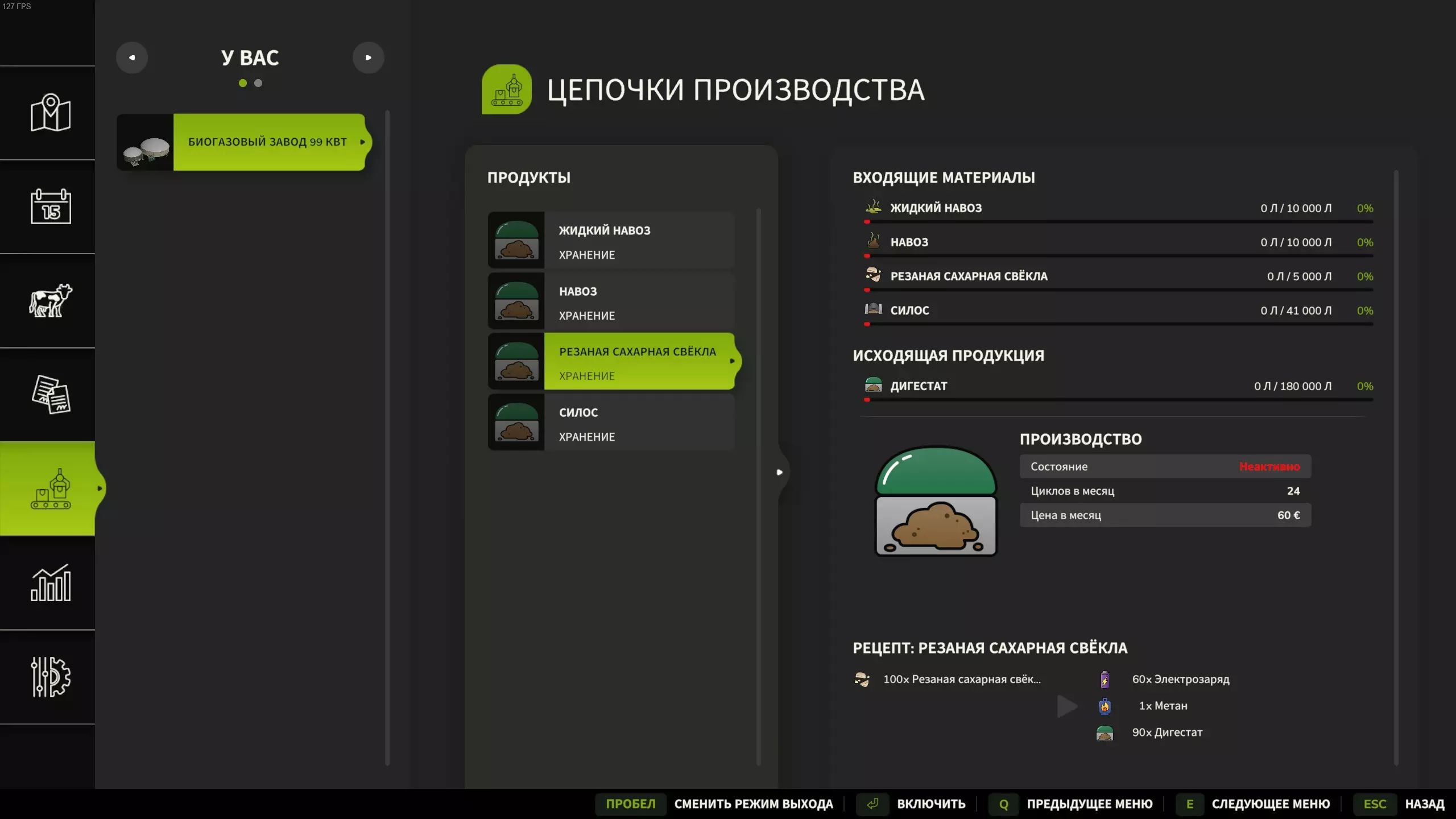Open the statistics chart icon
Viewport: 1456px width, 819px height.
pyautogui.click(x=50, y=582)
